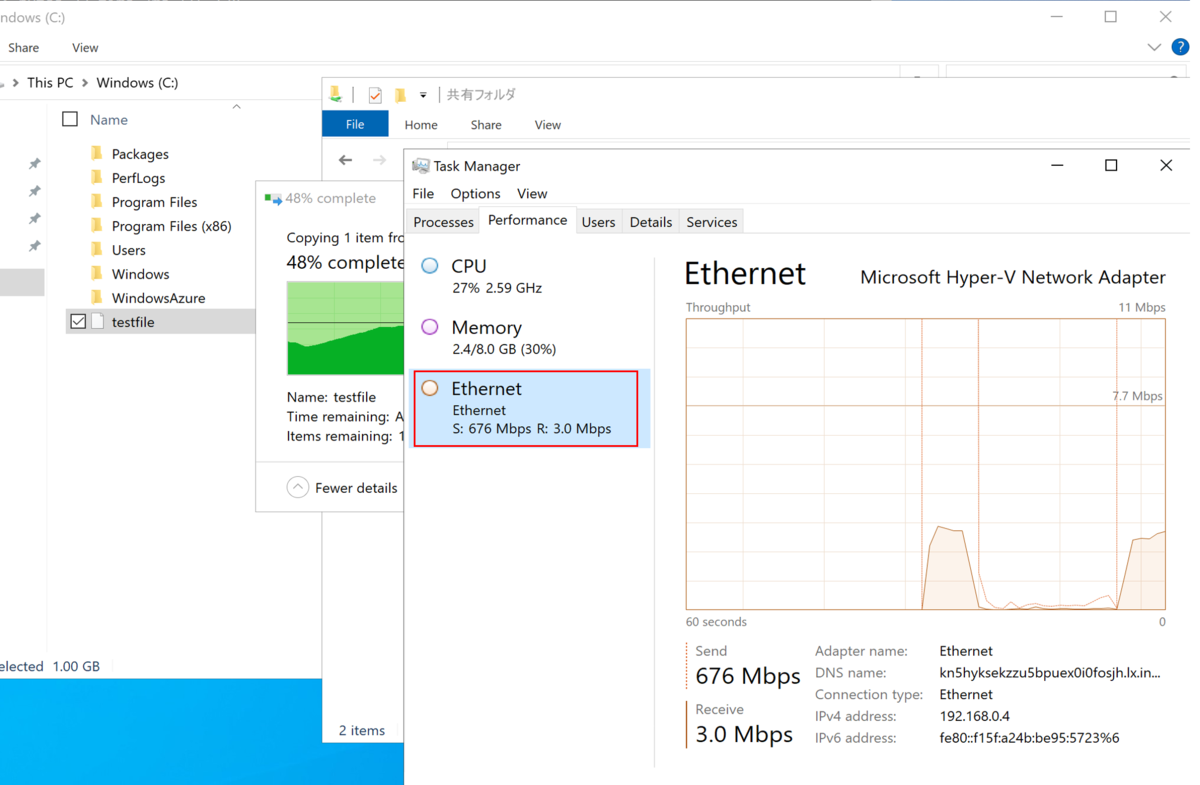Click the Task Manager title bar icon

coord(421,166)
